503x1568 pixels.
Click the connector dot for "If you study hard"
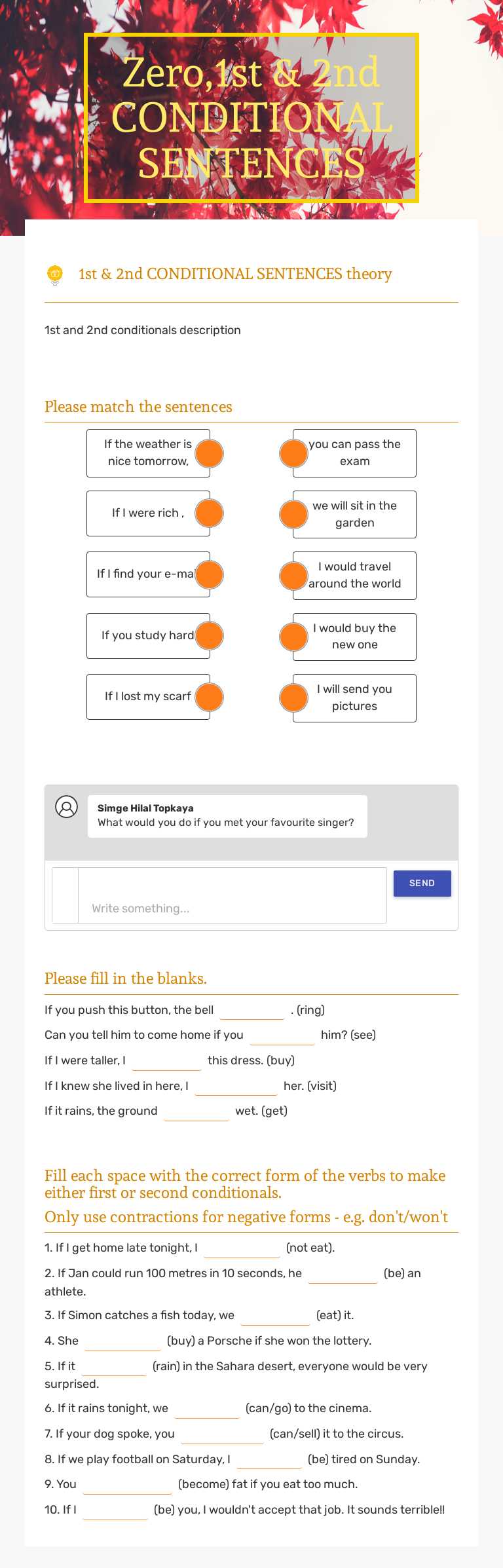209,635
